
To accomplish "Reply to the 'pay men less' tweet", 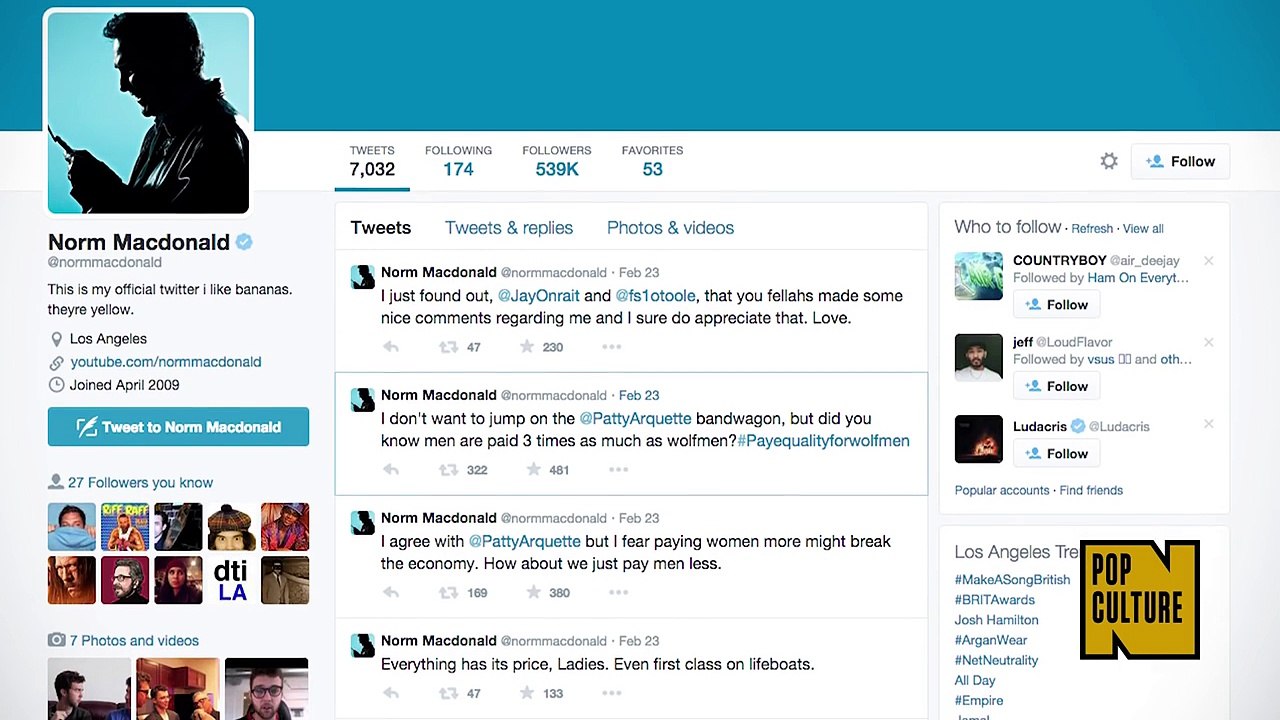I will pyautogui.click(x=391, y=592).
